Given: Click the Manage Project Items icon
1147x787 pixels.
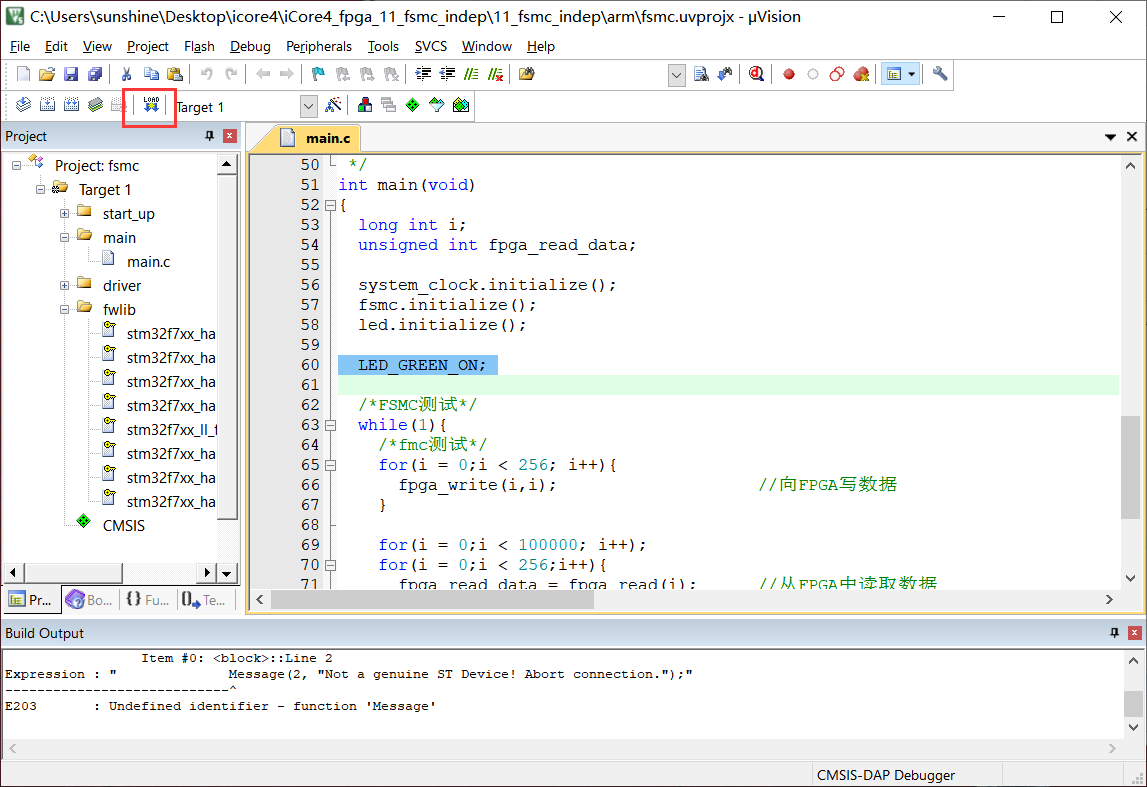Looking at the screenshot, I should (365, 106).
